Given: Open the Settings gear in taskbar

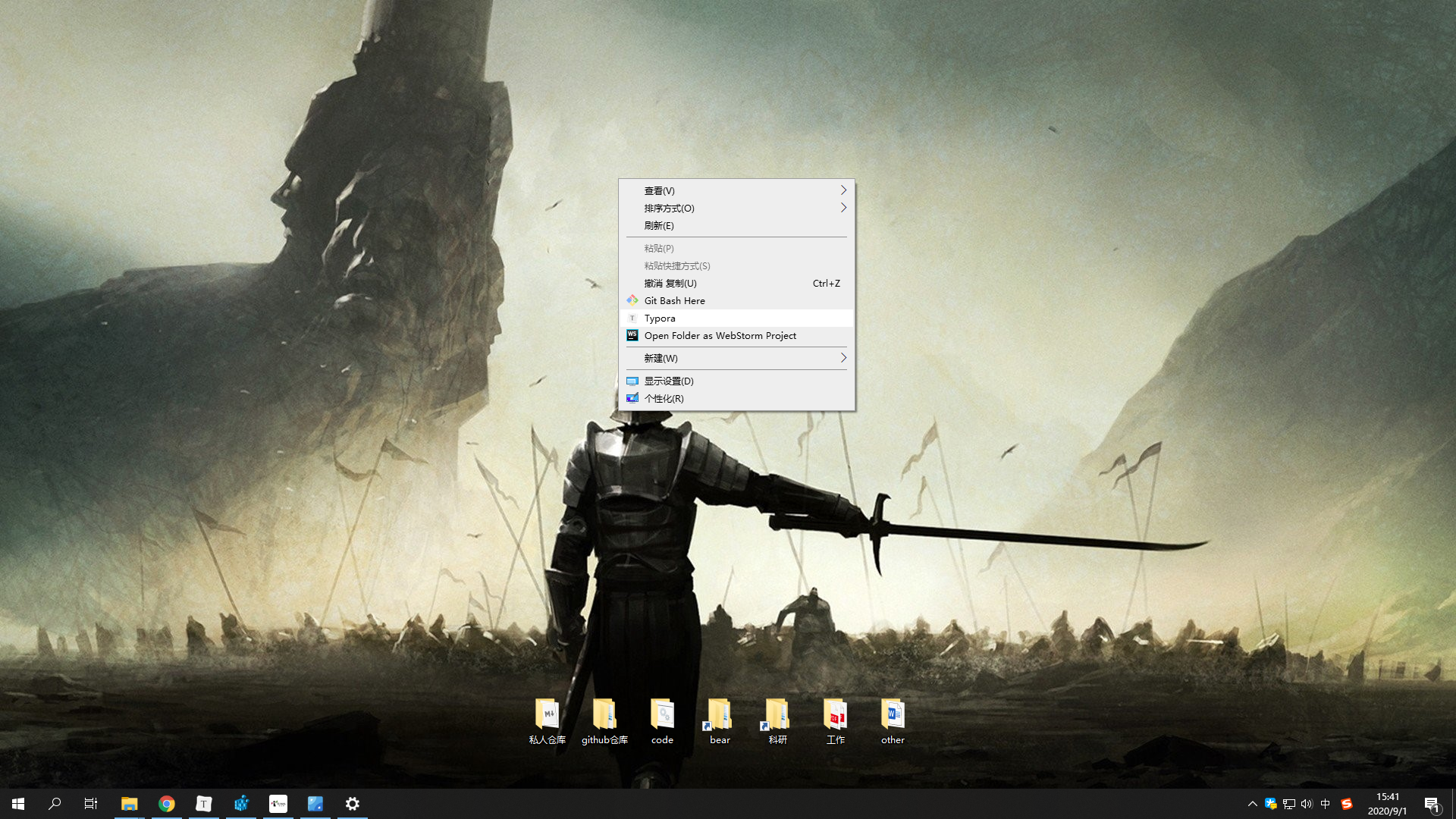Looking at the screenshot, I should click(x=353, y=804).
